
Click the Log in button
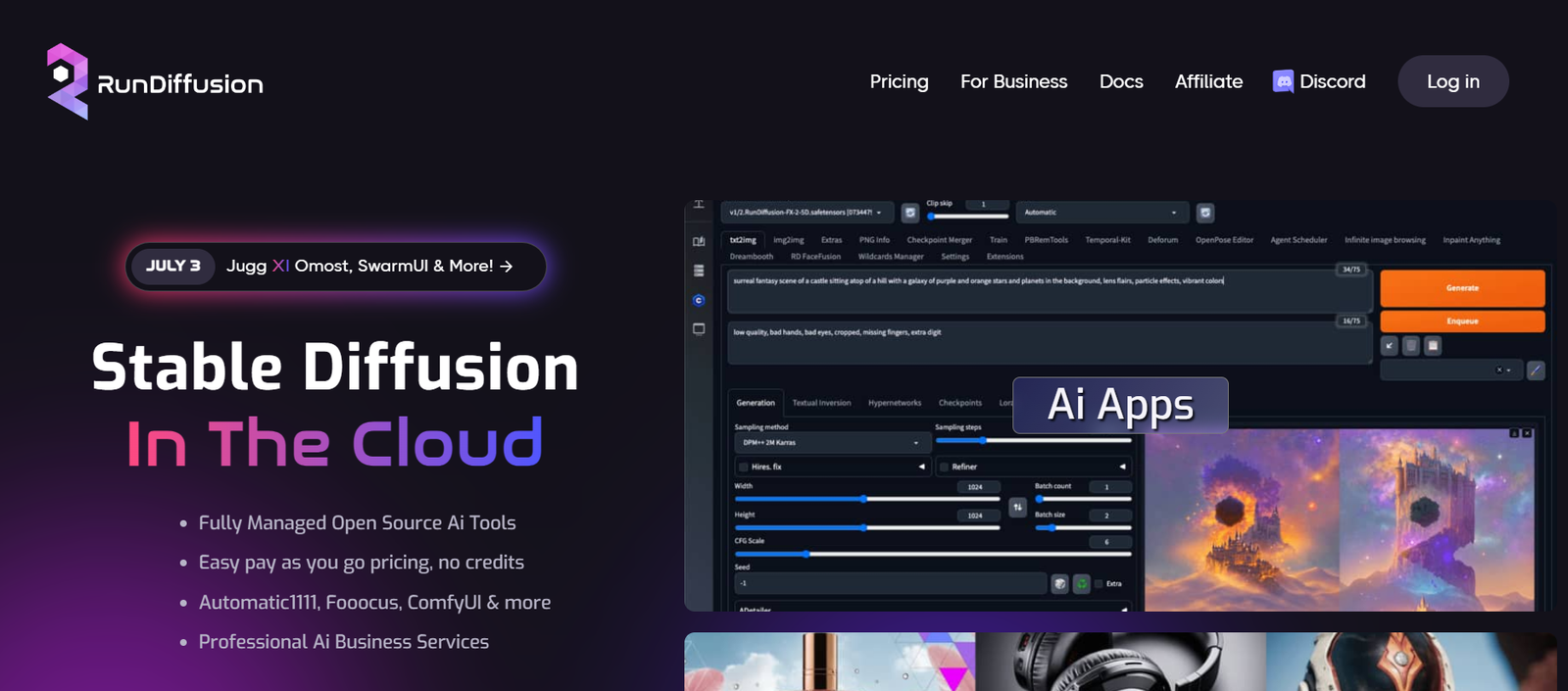pos(1452,81)
